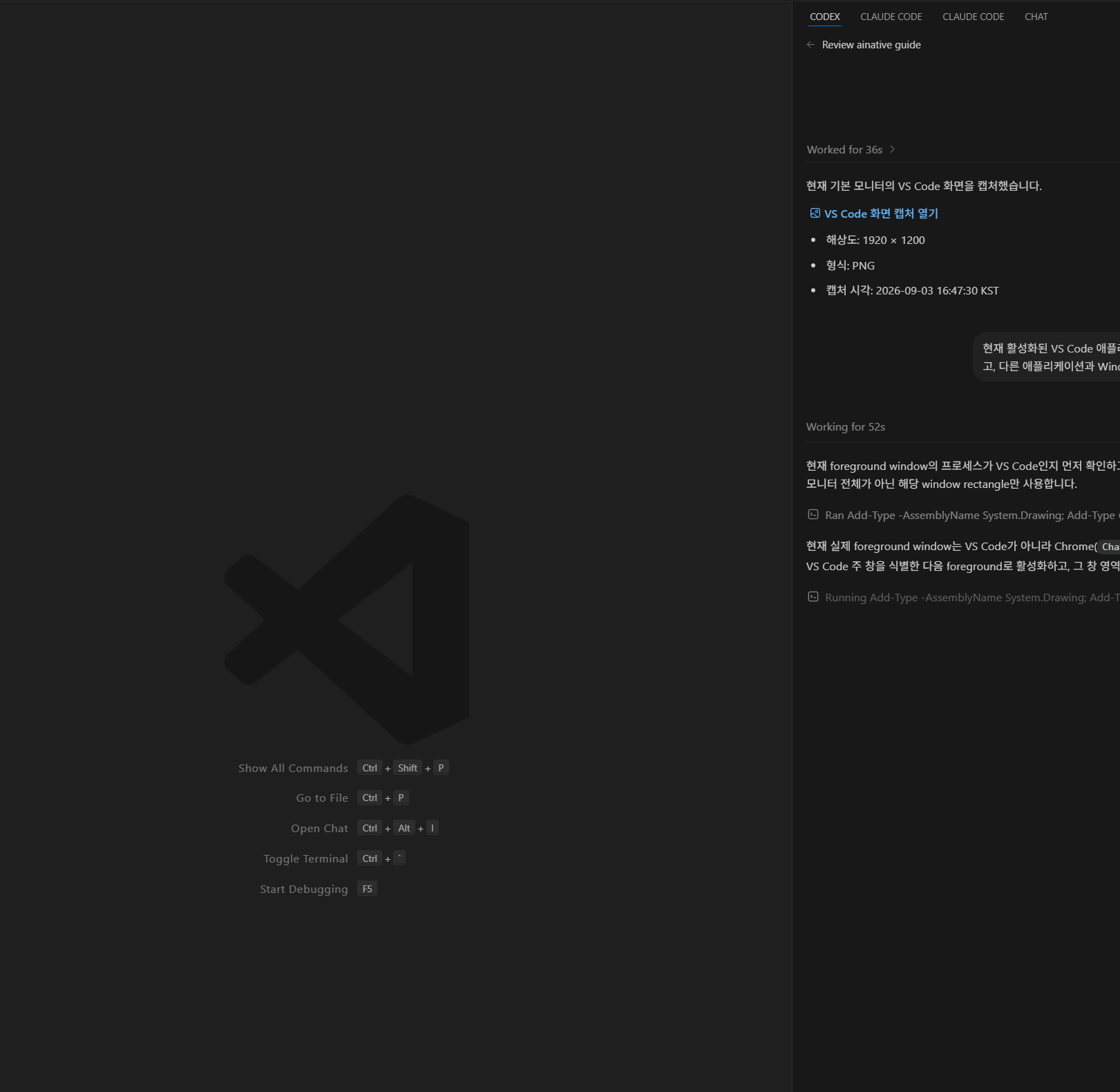Click the 형식: PNG bullet

tap(851, 265)
